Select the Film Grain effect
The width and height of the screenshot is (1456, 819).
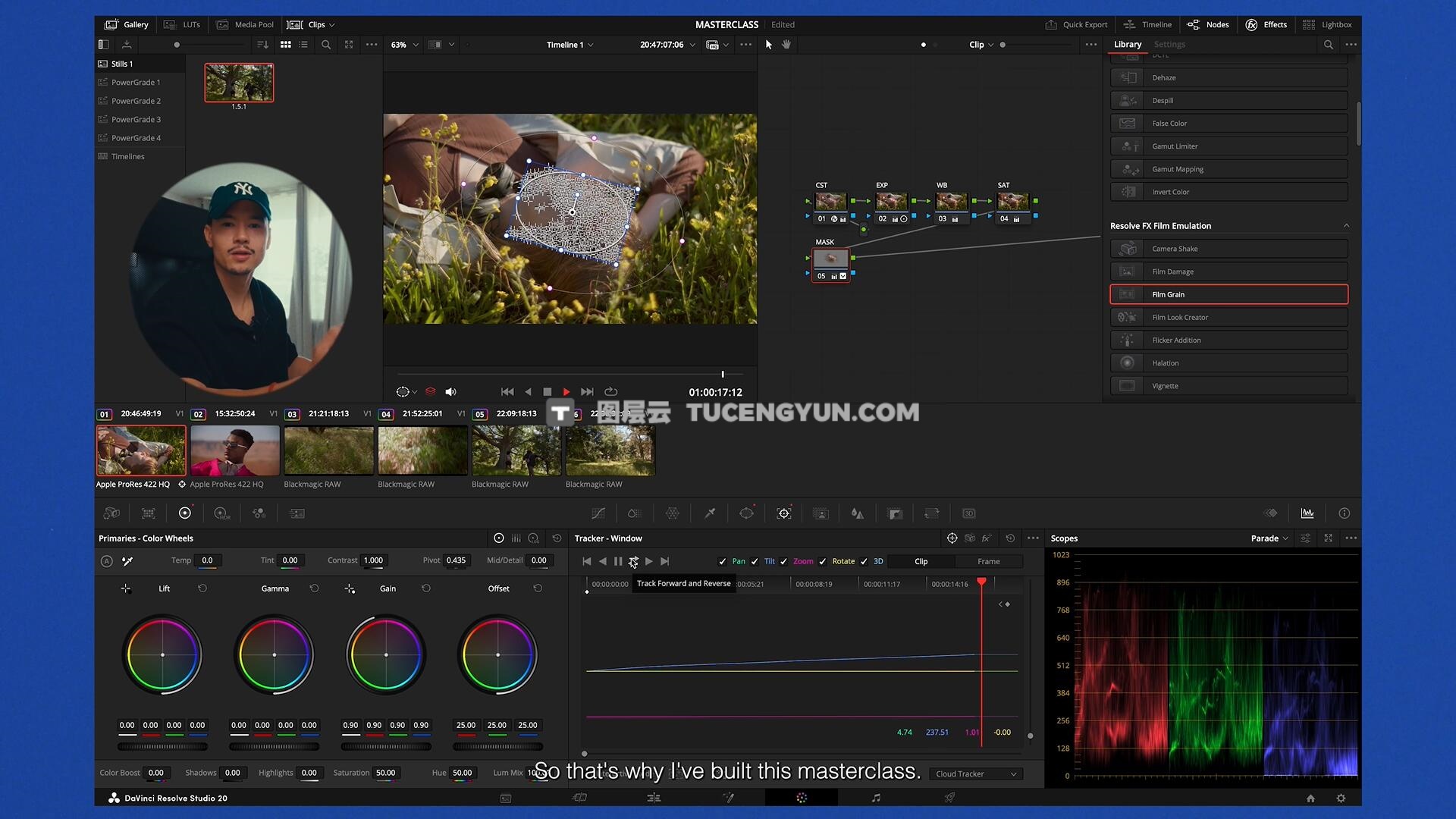coord(1228,294)
